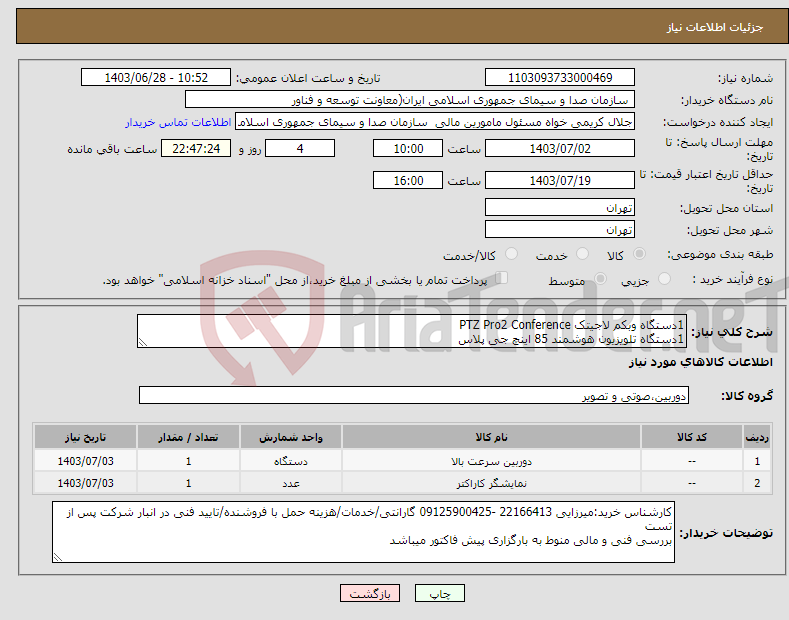The image size is (789, 620).
Task: Select the متوسط purchase type radio
Action: pyautogui.click(x=600, y=278)
